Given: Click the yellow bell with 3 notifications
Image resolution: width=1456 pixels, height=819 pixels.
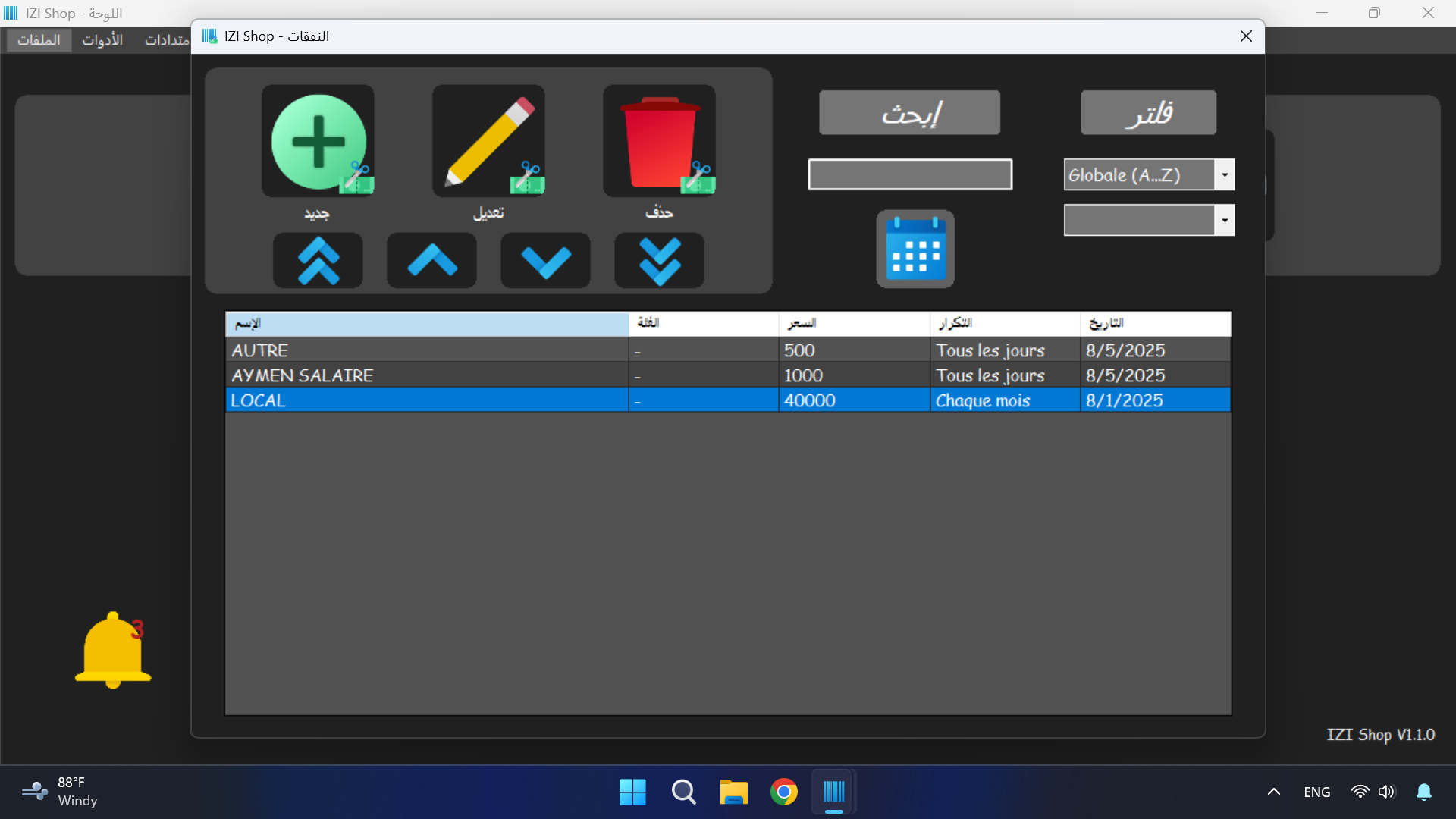Looking at the screenshot, I should [112, 650].
